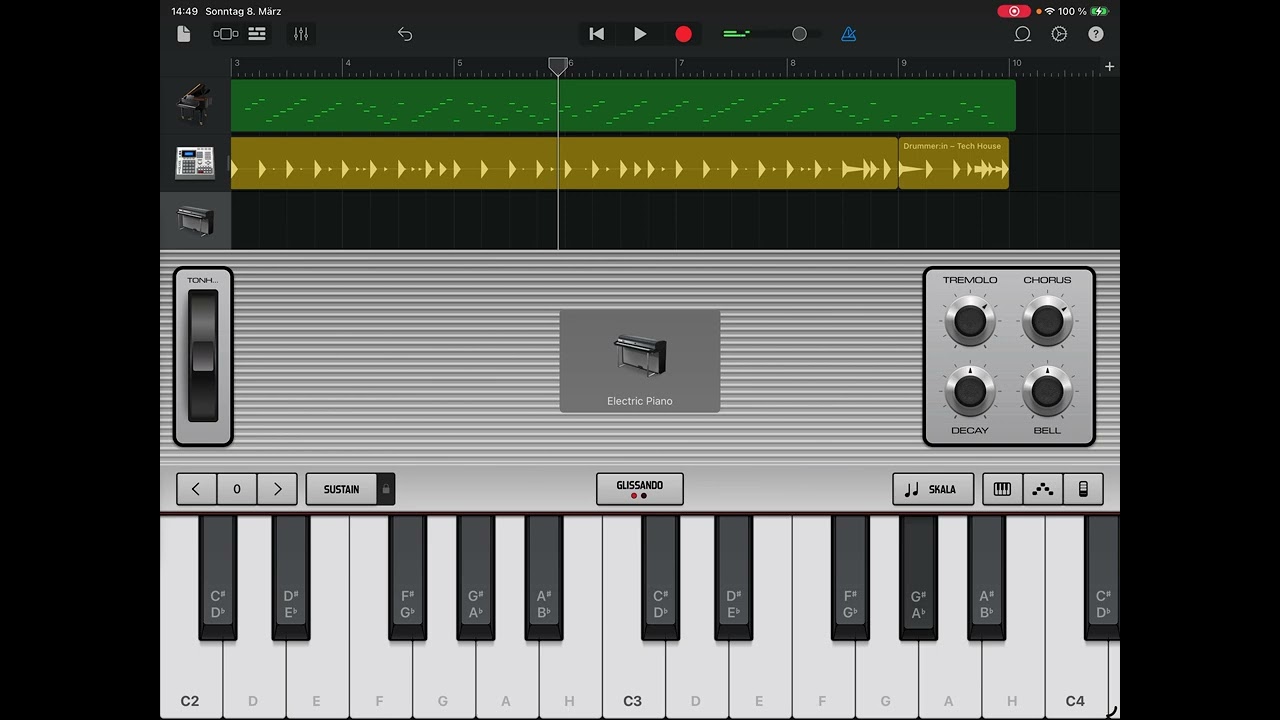This screenshot has width=1280, height=720.
Task: Open the arpeggiator settings
Action: pyautogui.click(x=1043, y=489)
